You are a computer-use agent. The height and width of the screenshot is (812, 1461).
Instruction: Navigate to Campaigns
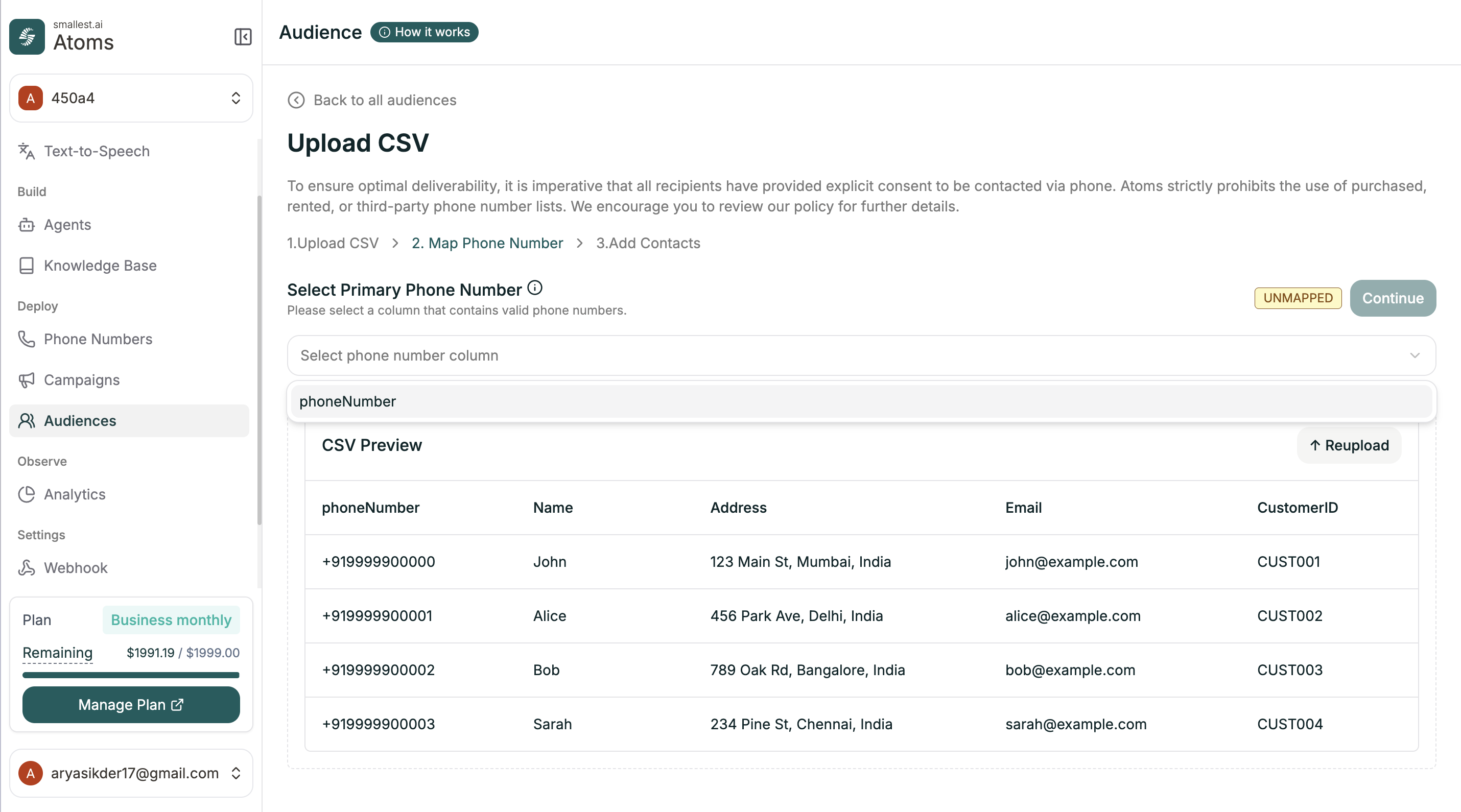click(82, 380)
